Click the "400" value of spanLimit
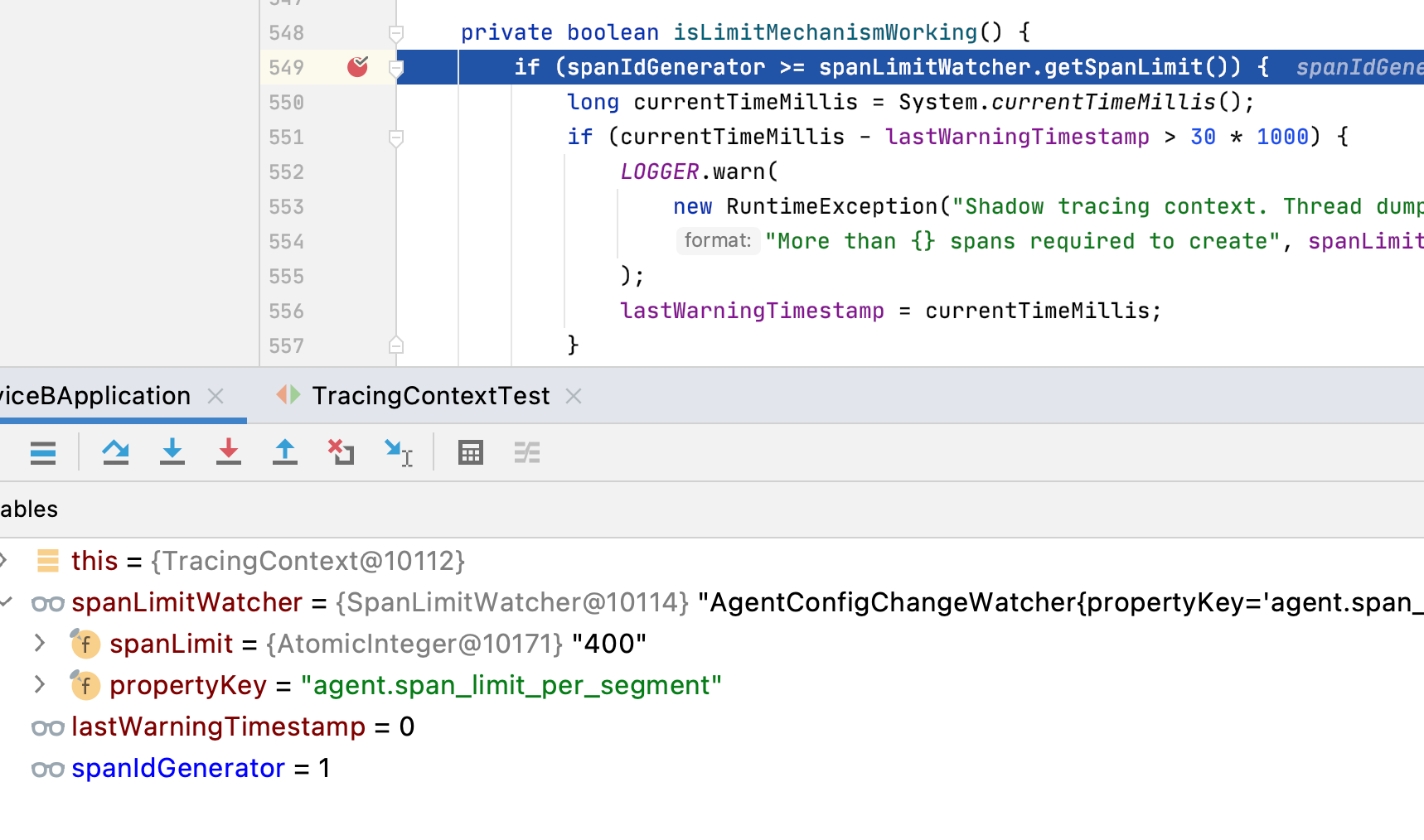1424x840 pixels. (x=609, y=644)
